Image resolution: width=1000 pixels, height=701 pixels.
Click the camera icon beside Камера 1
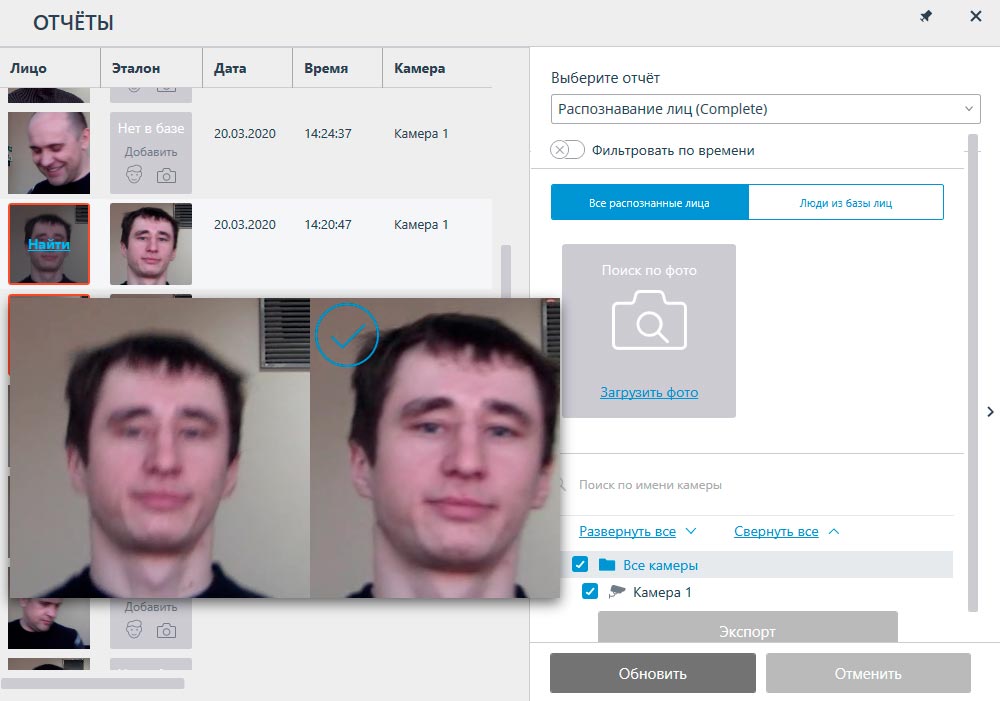point(617,592)
